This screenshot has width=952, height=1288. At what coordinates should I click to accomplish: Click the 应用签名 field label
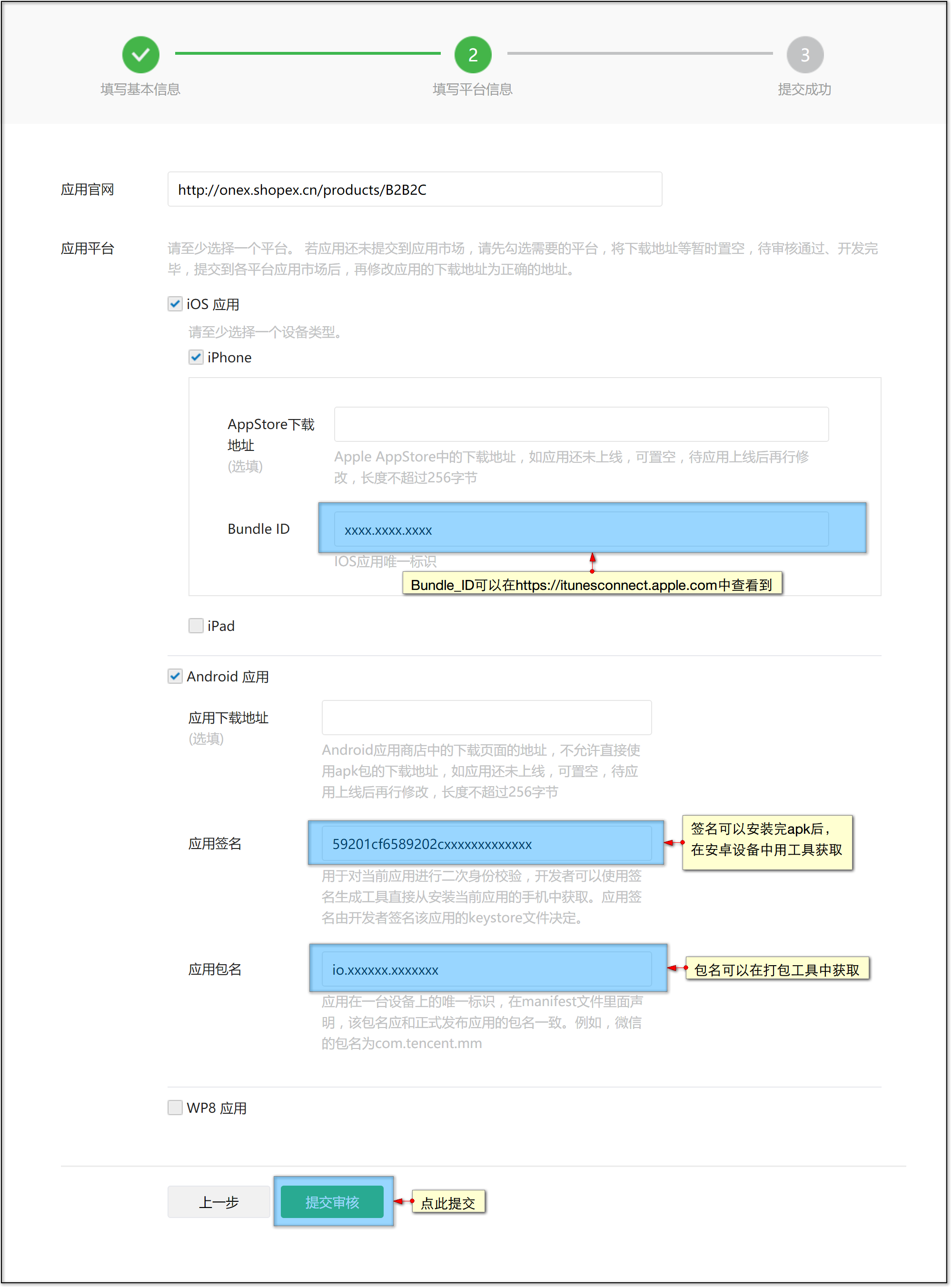[x=215, y=844]
